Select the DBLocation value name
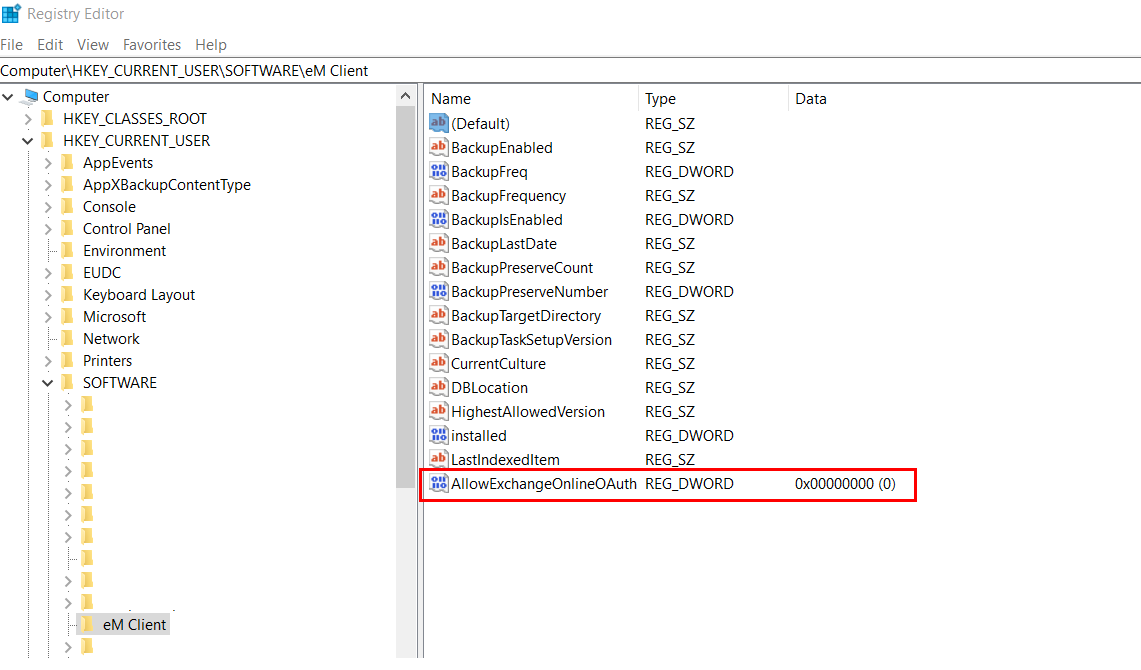 click(489, 387)
